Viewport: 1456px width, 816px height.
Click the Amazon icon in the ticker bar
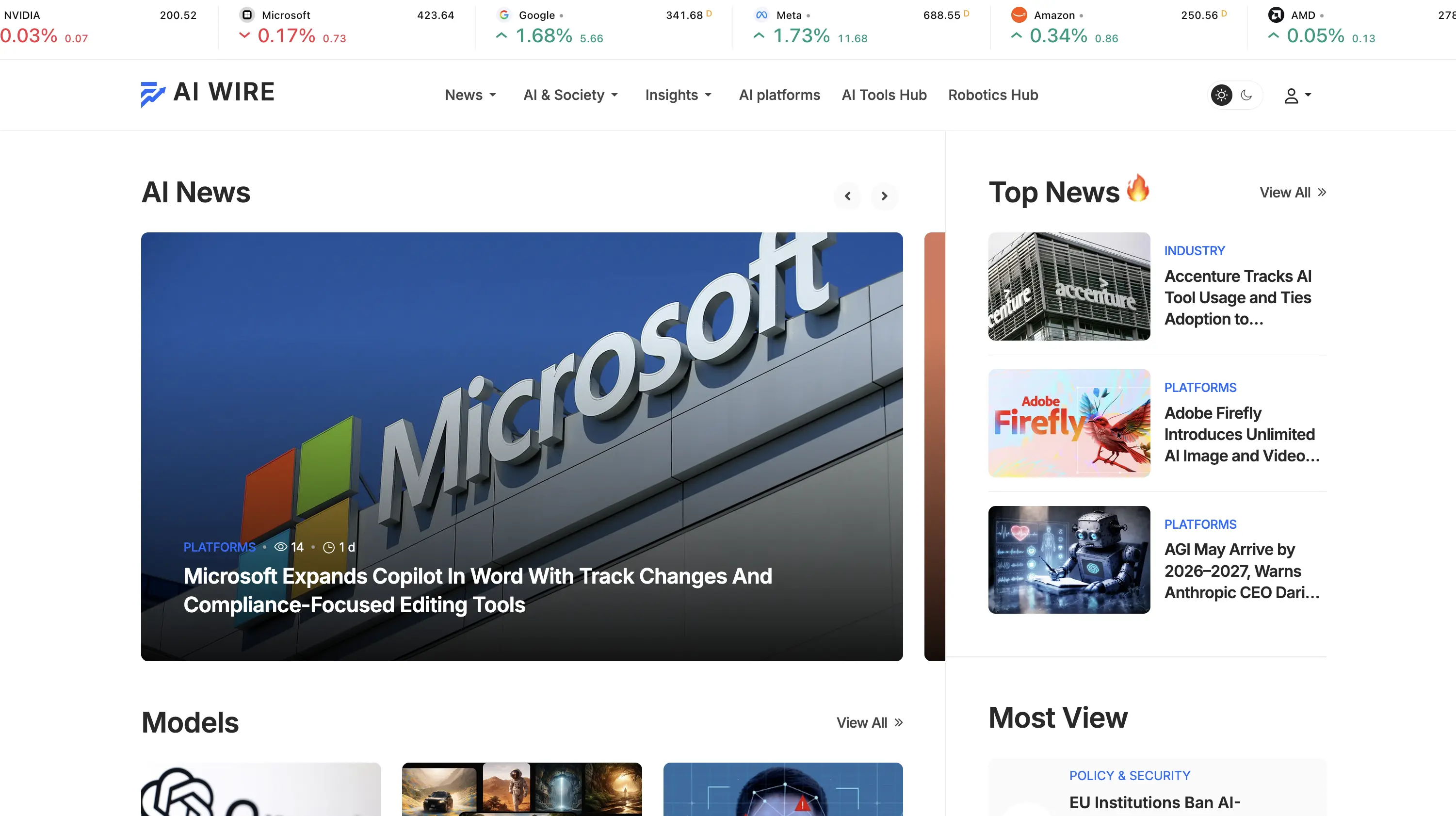(1019, 15)
